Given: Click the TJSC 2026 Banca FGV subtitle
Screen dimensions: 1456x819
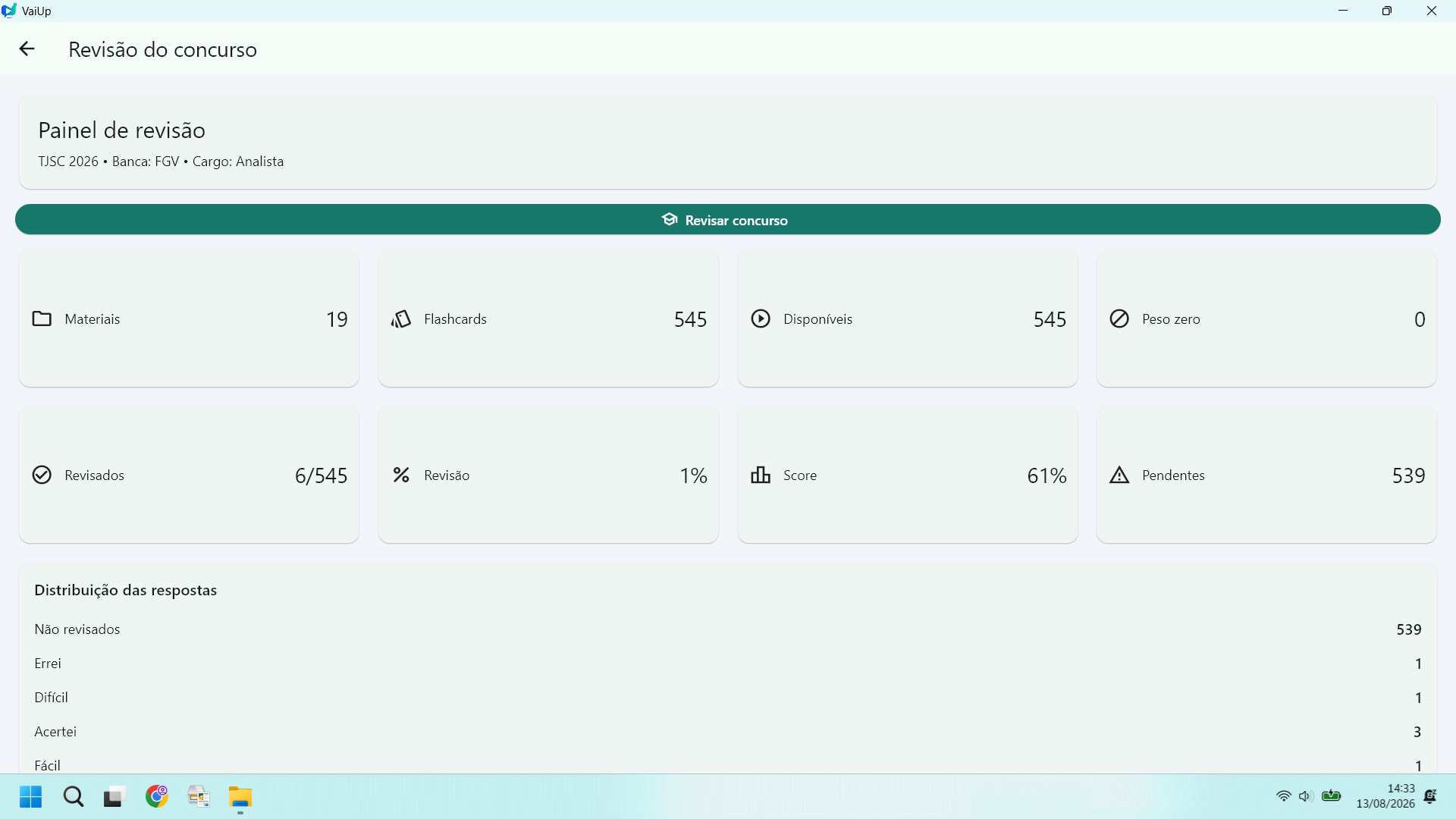Looking at the screenshot, I should point(161,162).
